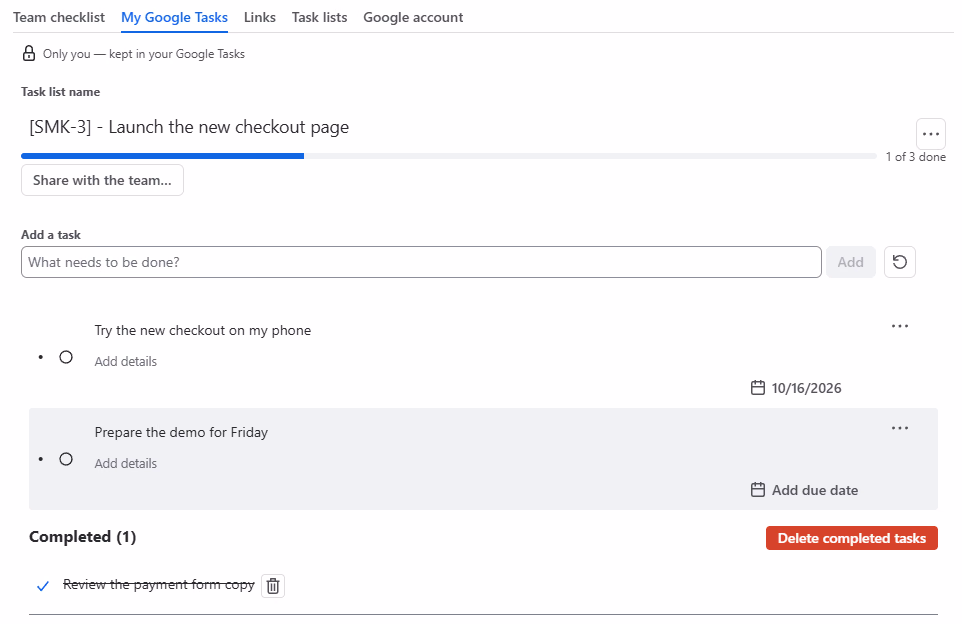Click the 'Prepare the demo for Friday' title
The height and width of the screenshot is (624, 962).
[x=181, y=432]
